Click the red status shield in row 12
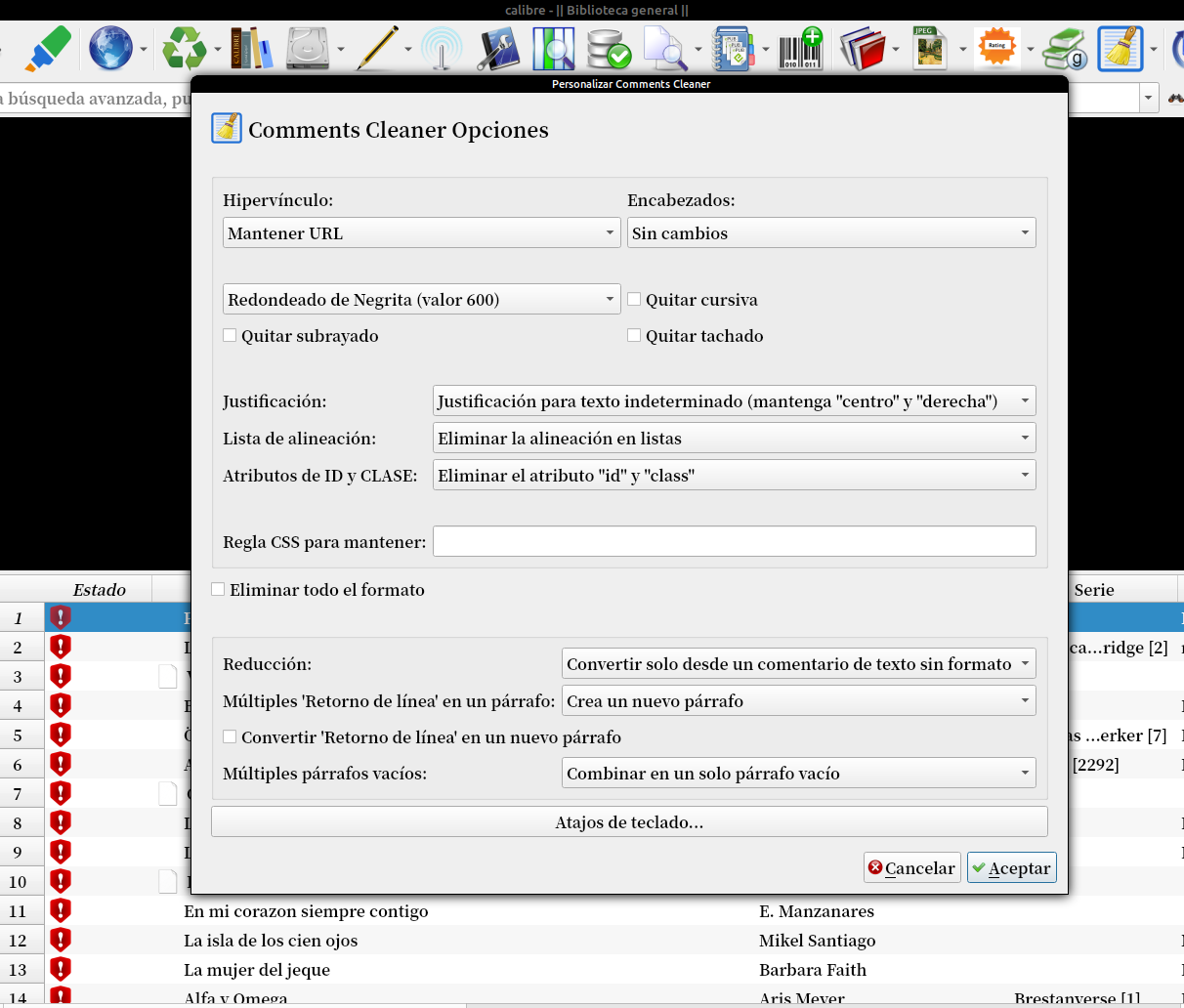 tap(61, 940)
